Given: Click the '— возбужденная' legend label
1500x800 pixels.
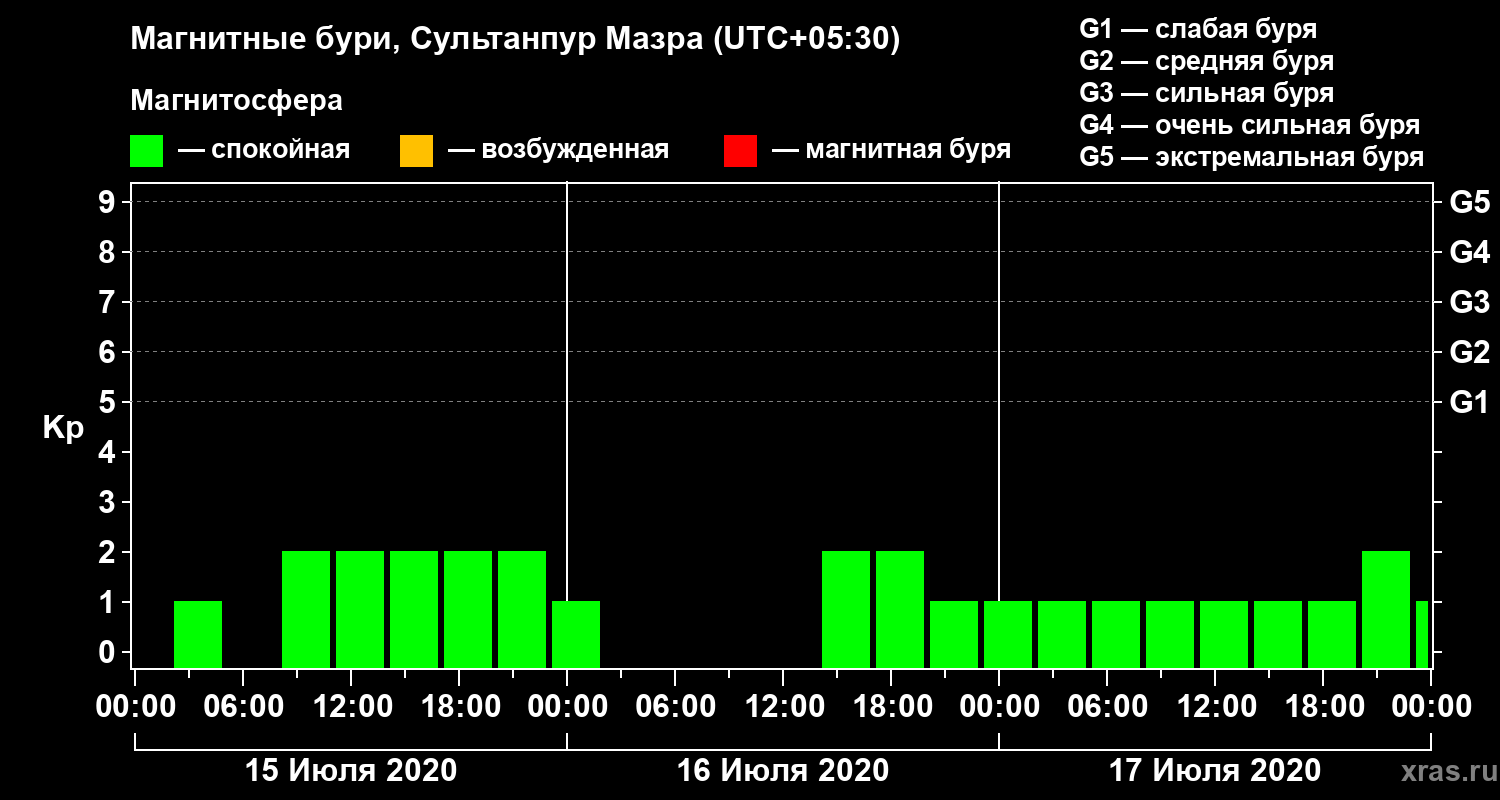Looking at the screenshot, I should (x=558, y=150).
